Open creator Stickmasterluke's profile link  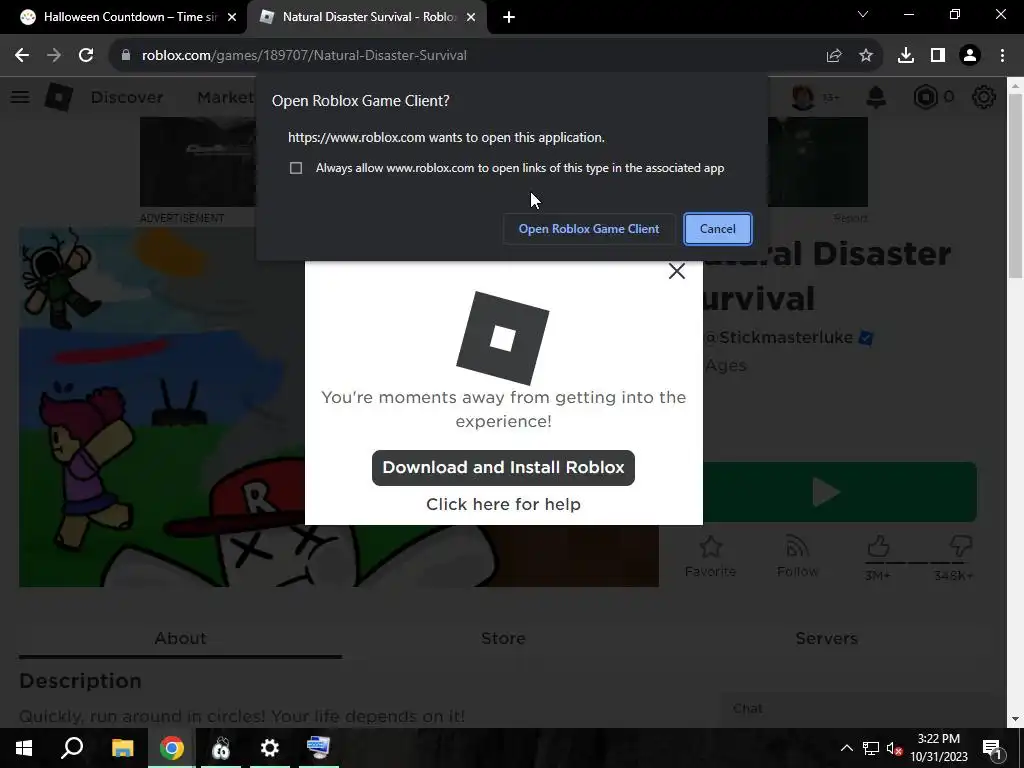[786, 338]
